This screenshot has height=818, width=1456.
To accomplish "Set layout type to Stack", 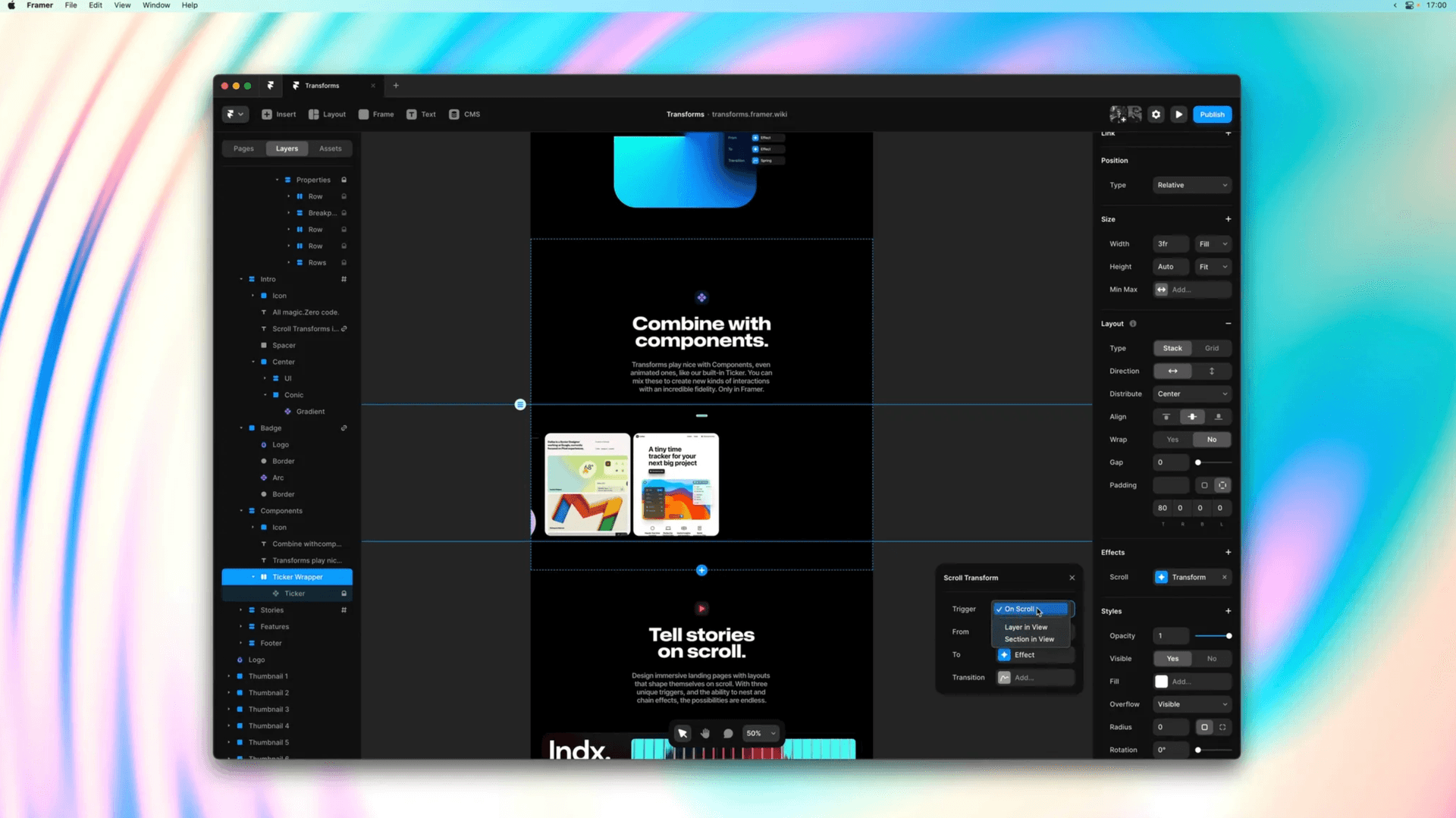I will [1172, 349].
